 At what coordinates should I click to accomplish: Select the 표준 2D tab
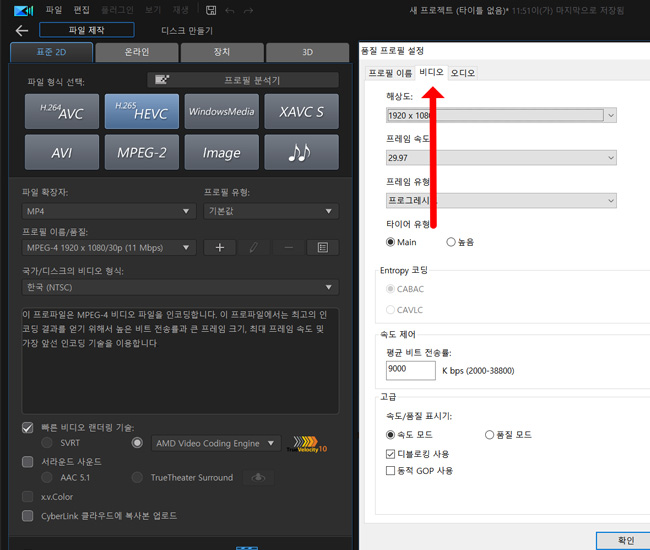tap(51, 52)
